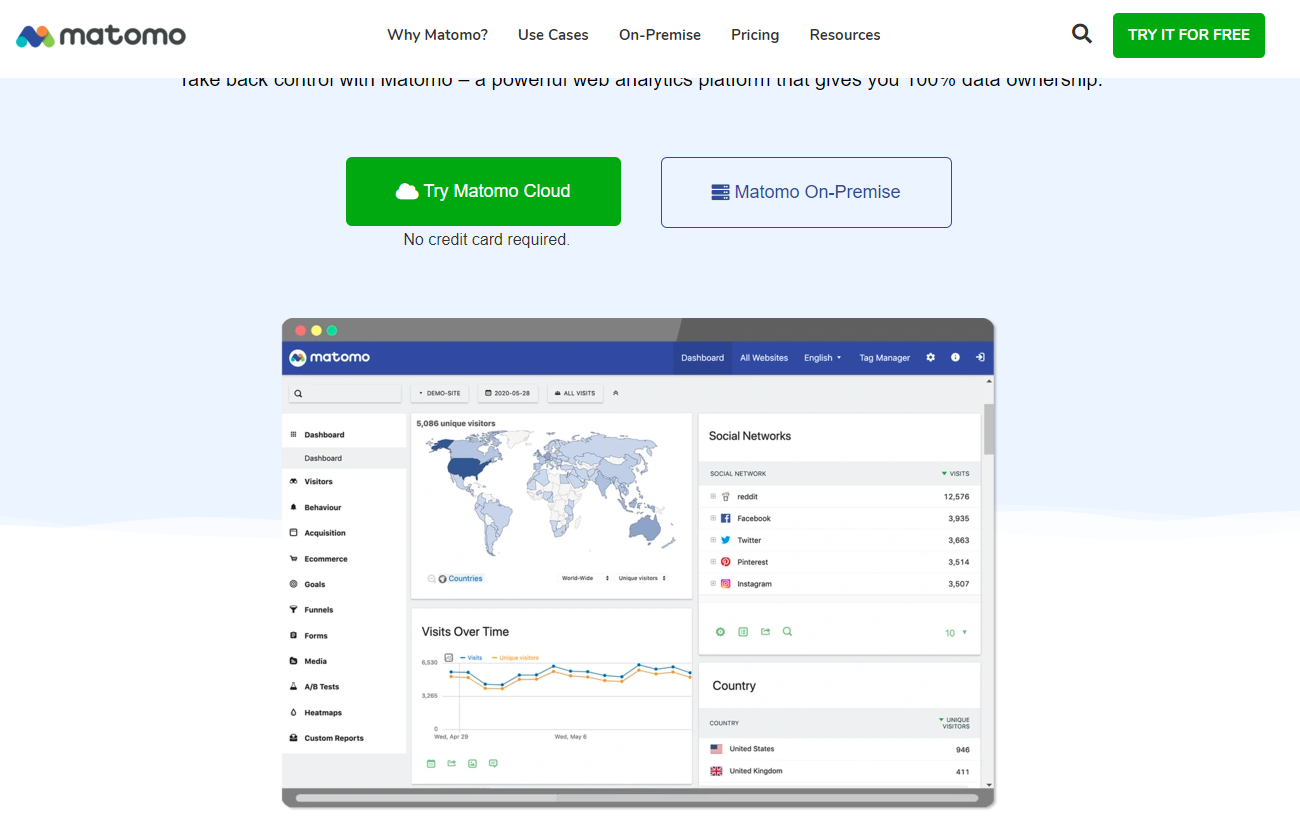Open the 2020-05-28 date picker

(508, 393)
